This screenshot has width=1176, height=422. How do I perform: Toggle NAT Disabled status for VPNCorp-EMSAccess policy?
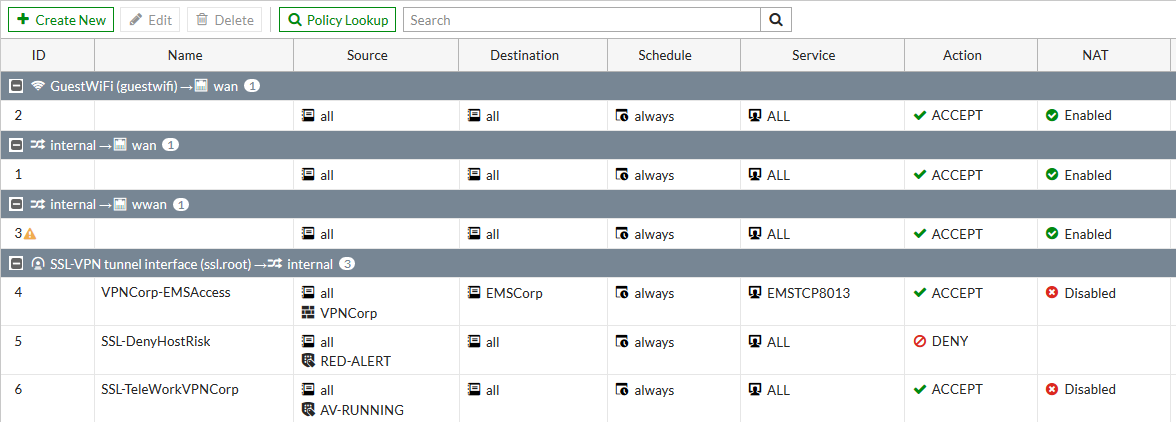(1052, 293)
